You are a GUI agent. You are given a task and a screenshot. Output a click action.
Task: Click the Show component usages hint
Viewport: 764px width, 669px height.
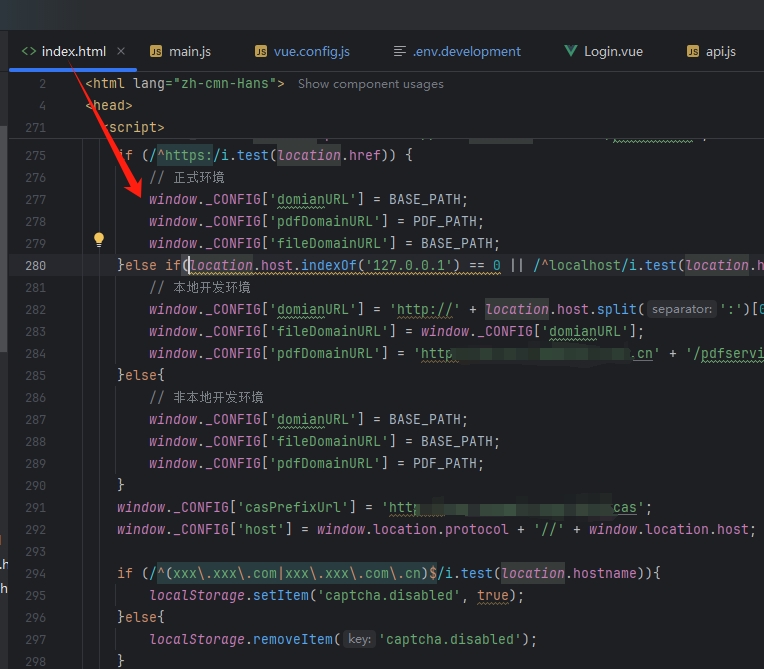370,84
